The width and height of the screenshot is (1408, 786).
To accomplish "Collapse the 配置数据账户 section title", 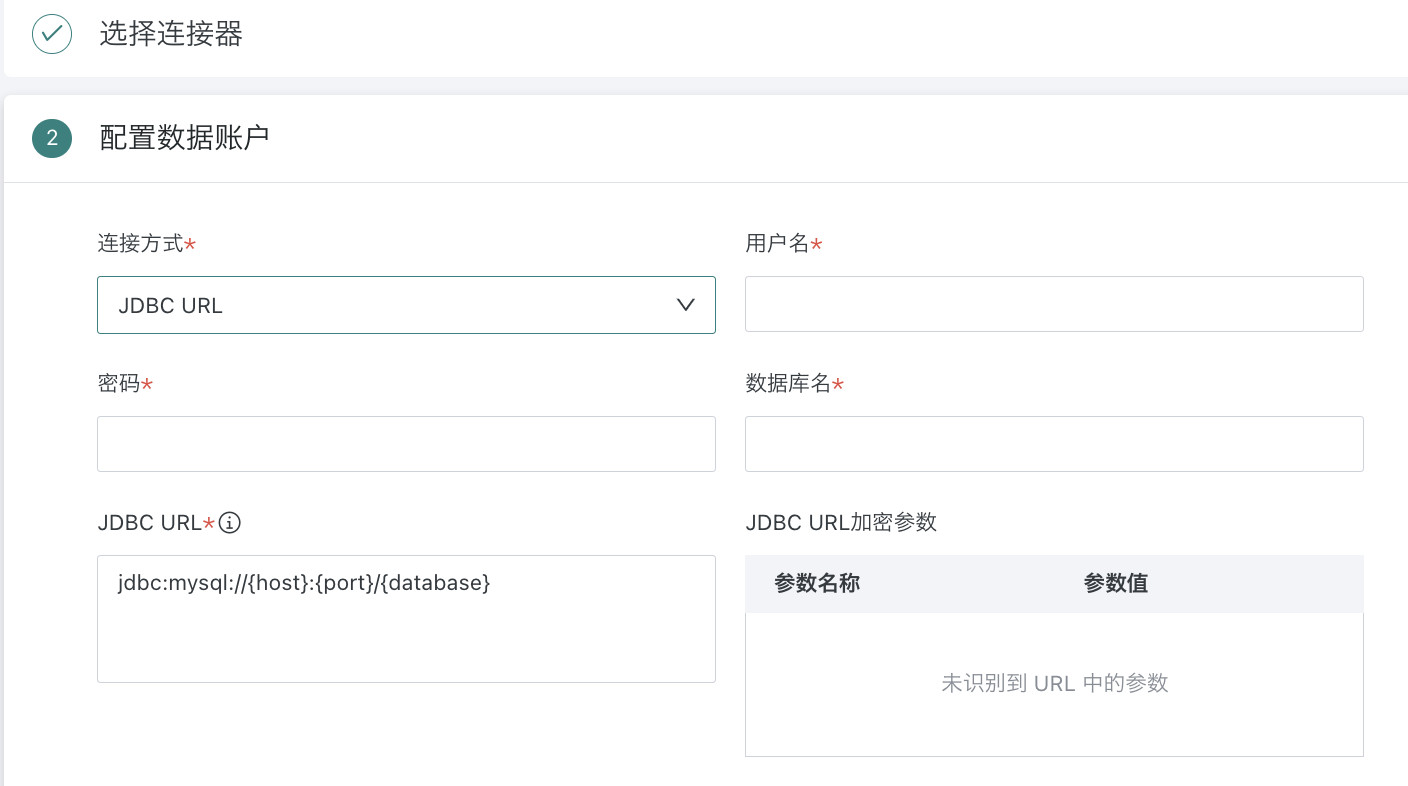I will 185,138.
